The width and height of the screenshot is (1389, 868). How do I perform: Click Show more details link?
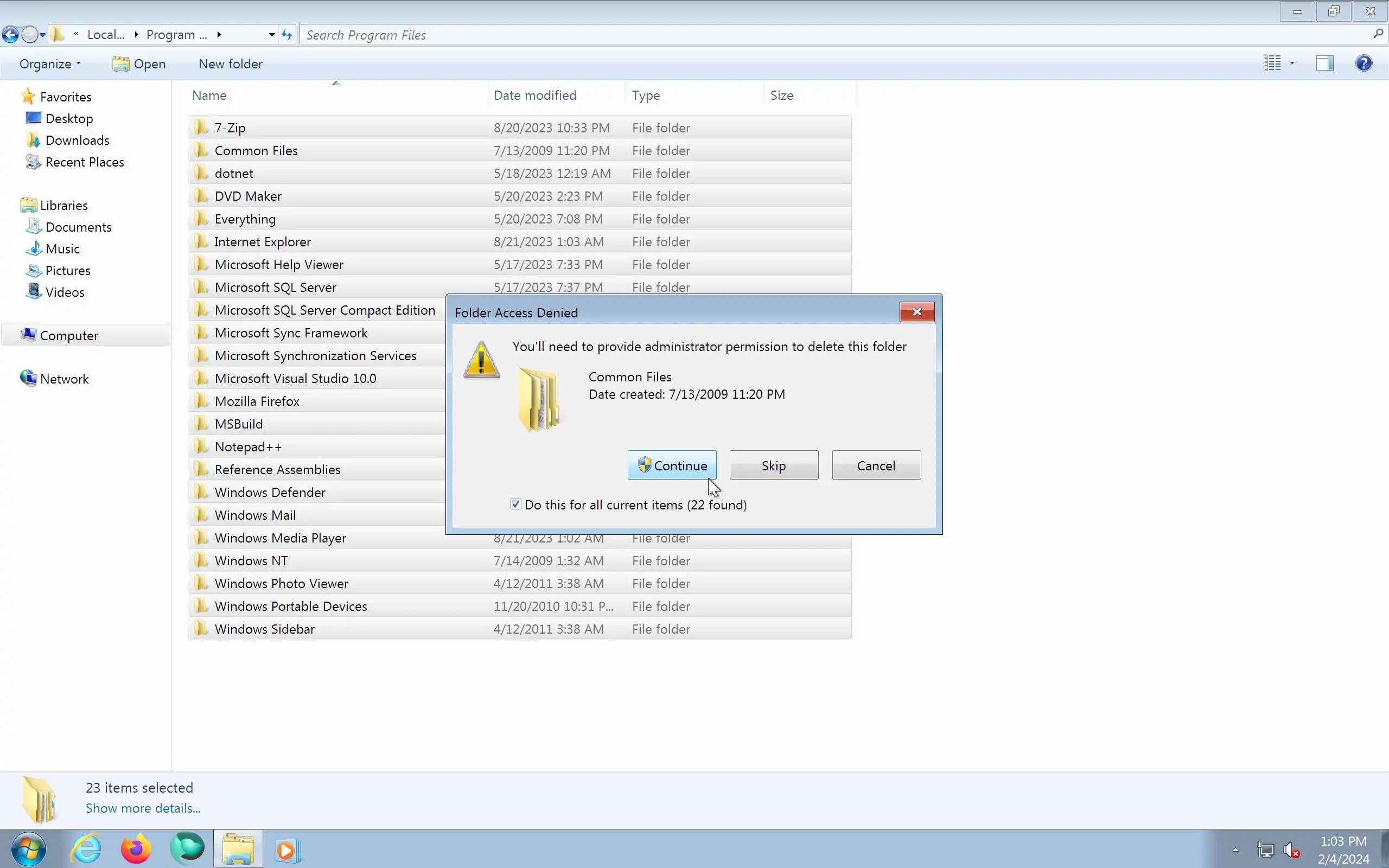(x=143, y=808)
